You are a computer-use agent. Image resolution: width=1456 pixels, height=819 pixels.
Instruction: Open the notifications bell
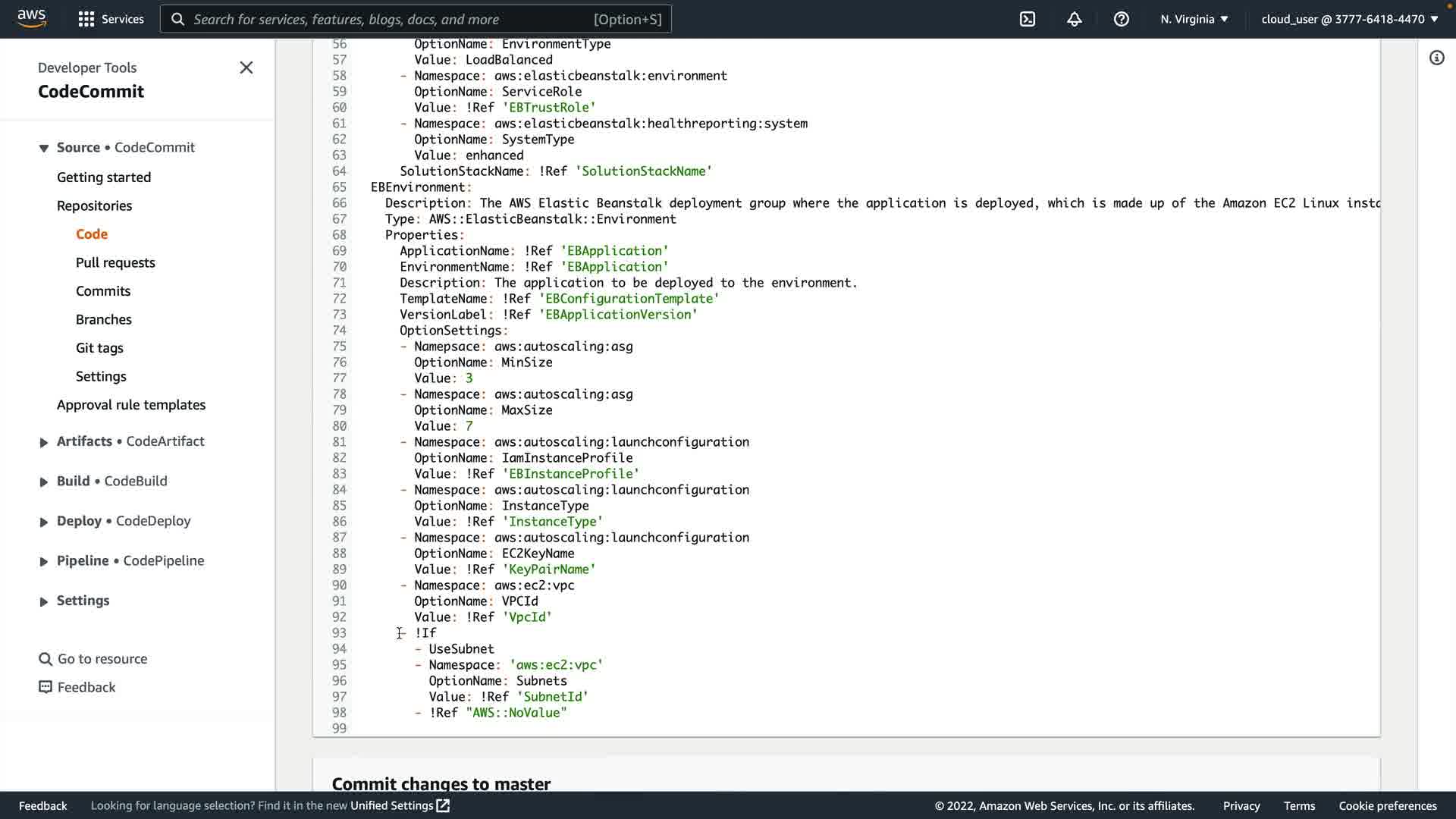1074,19
